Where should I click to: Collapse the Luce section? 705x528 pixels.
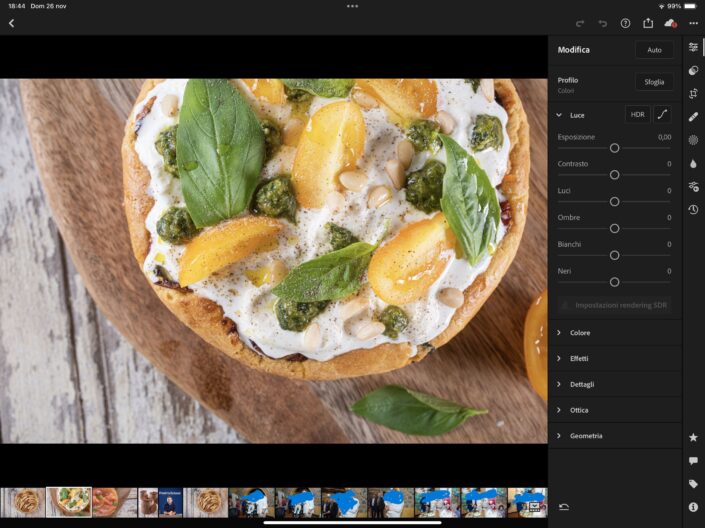tap(559, 115)
